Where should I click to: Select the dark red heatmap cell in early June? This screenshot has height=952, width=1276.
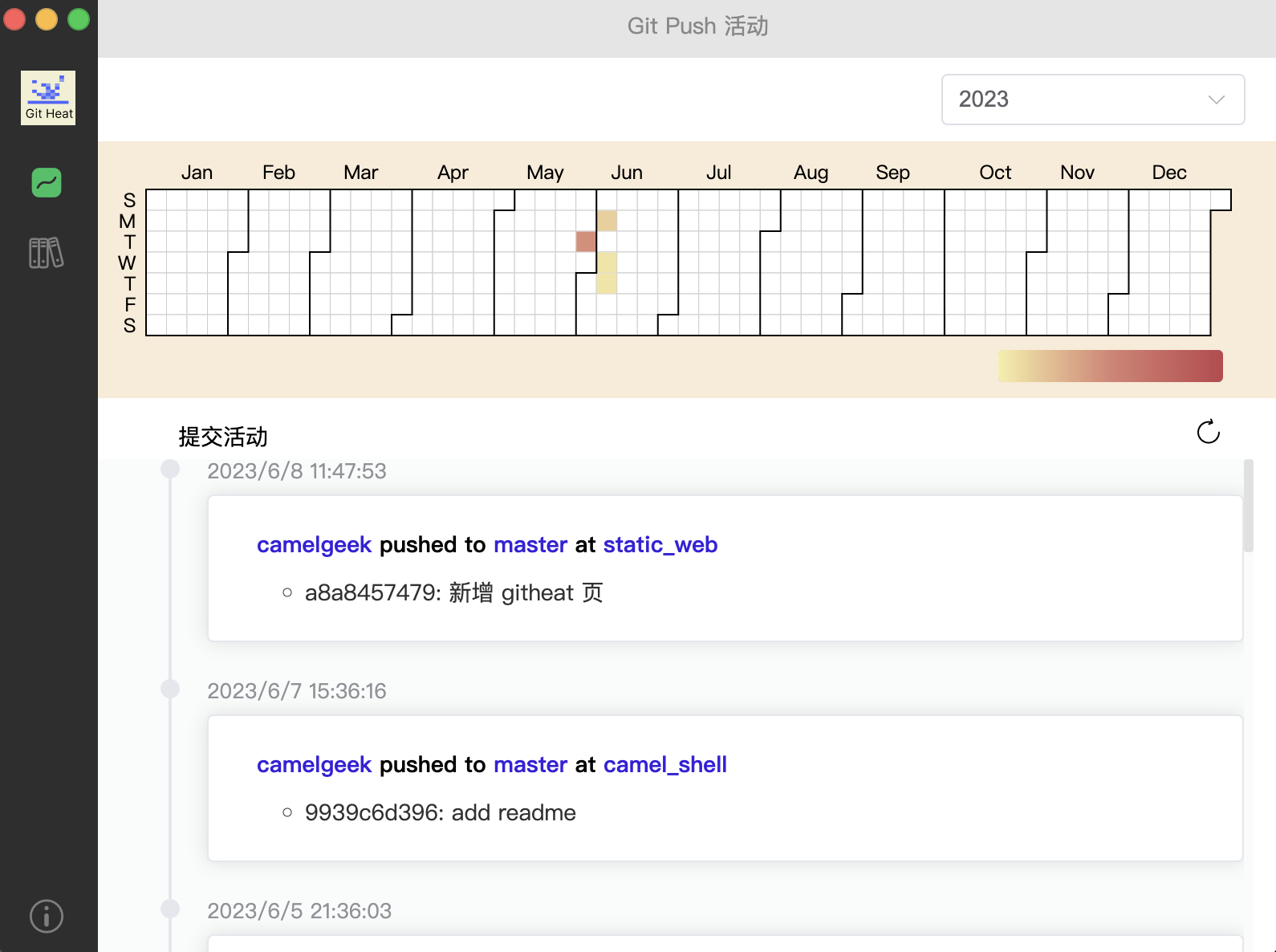(586, 242)
